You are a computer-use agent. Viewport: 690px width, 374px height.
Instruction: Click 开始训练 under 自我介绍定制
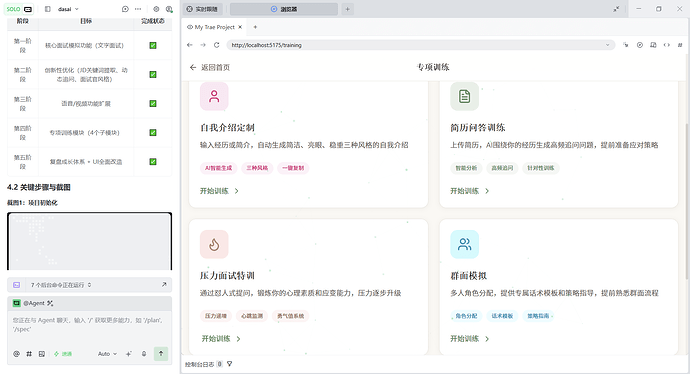point(219,191)
